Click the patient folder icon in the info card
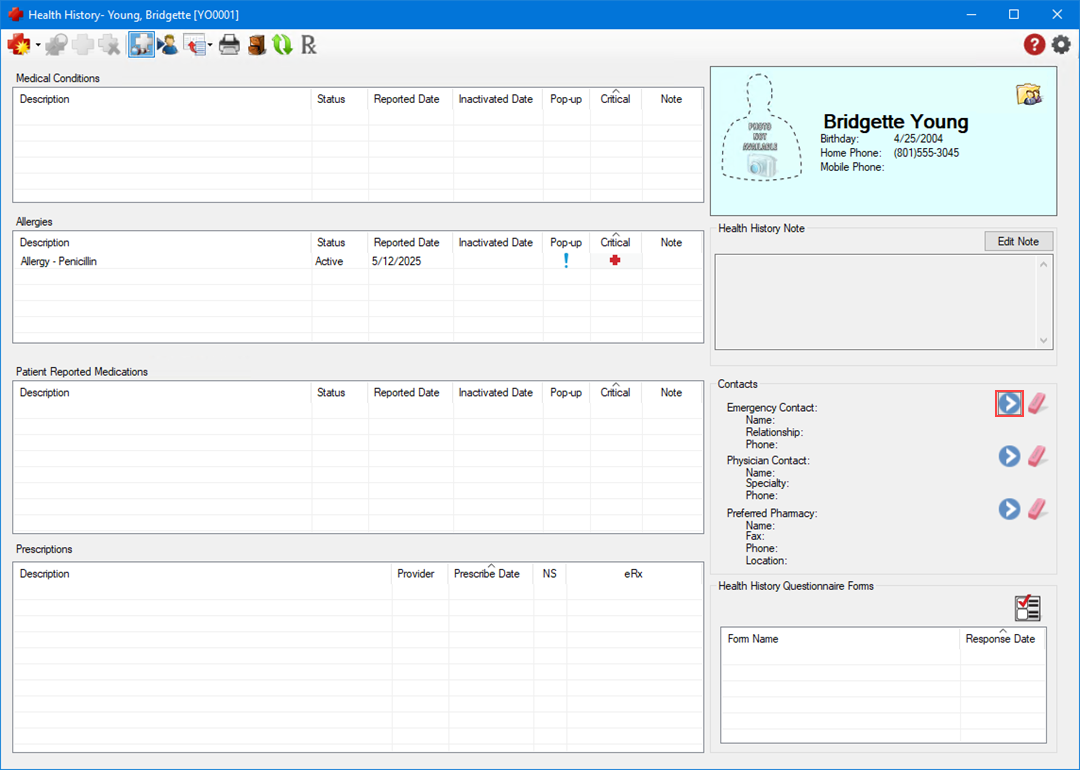Image resolution: width=1080 pixels, height=770 pixels. 1029,94
